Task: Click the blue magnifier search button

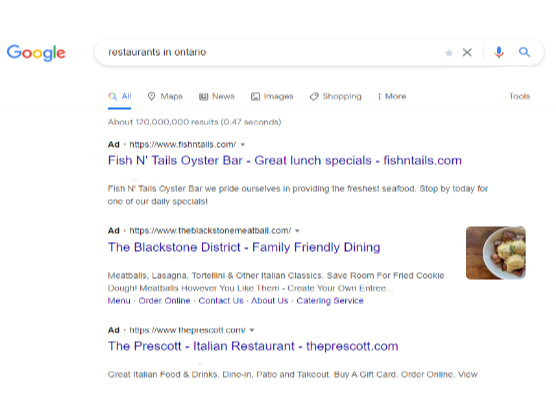Action: (524, 52)
